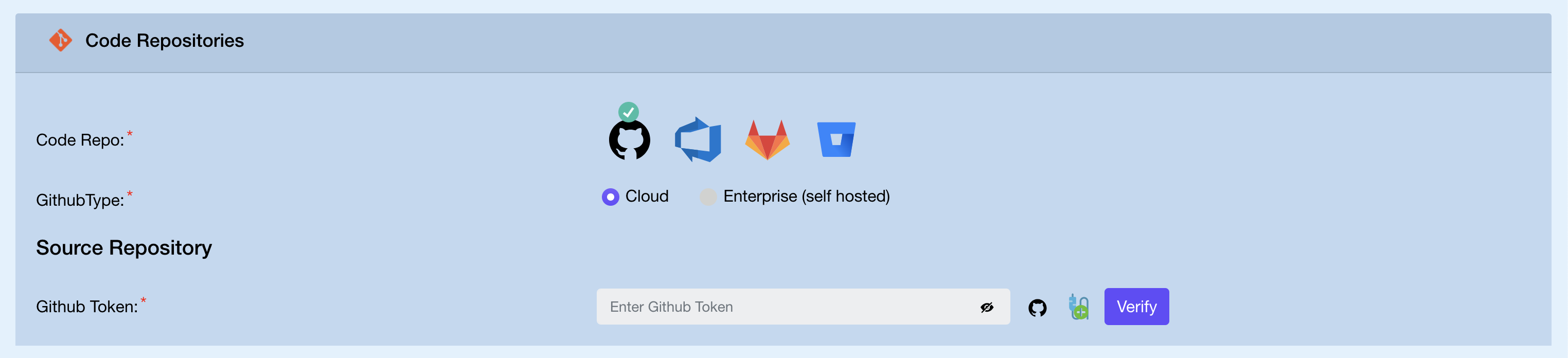Click the Cloud label text
Image resolution: width=1568 pixels, height=358 pixels.
(647, 196)
